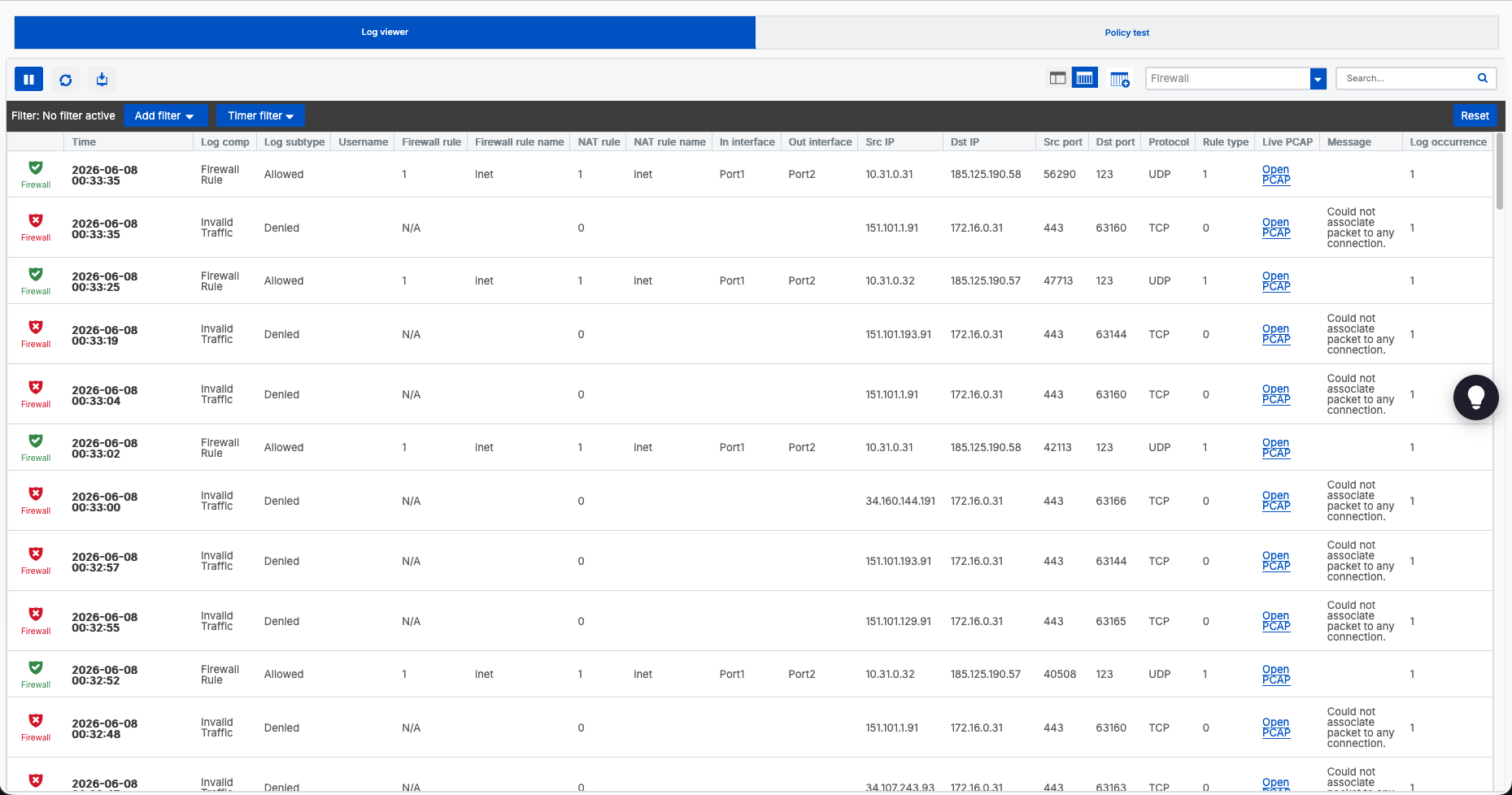Viewport: 1512px width, 795px height.
Task: Click the vertical scrollbar of the log table
Action: point(1499,171)
